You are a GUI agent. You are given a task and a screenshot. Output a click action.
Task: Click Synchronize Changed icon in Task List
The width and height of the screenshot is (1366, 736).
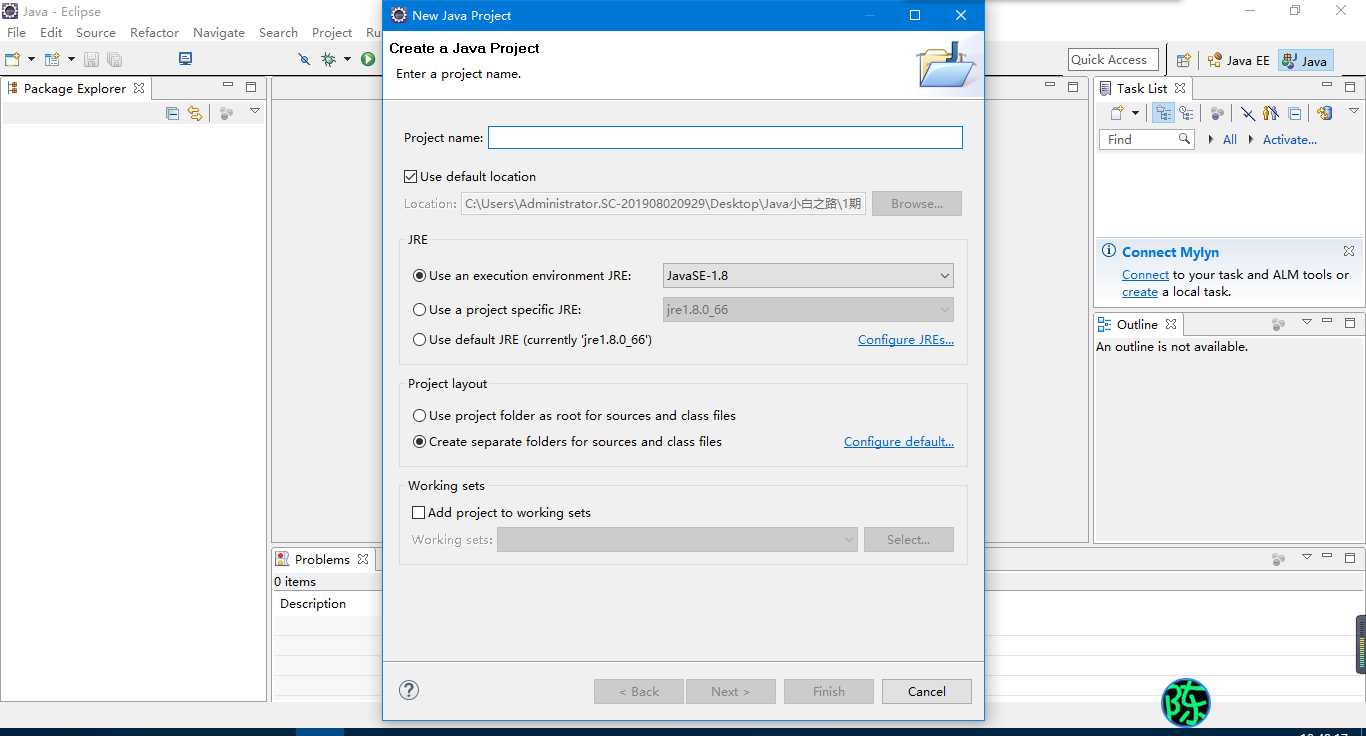[1325, 113]
